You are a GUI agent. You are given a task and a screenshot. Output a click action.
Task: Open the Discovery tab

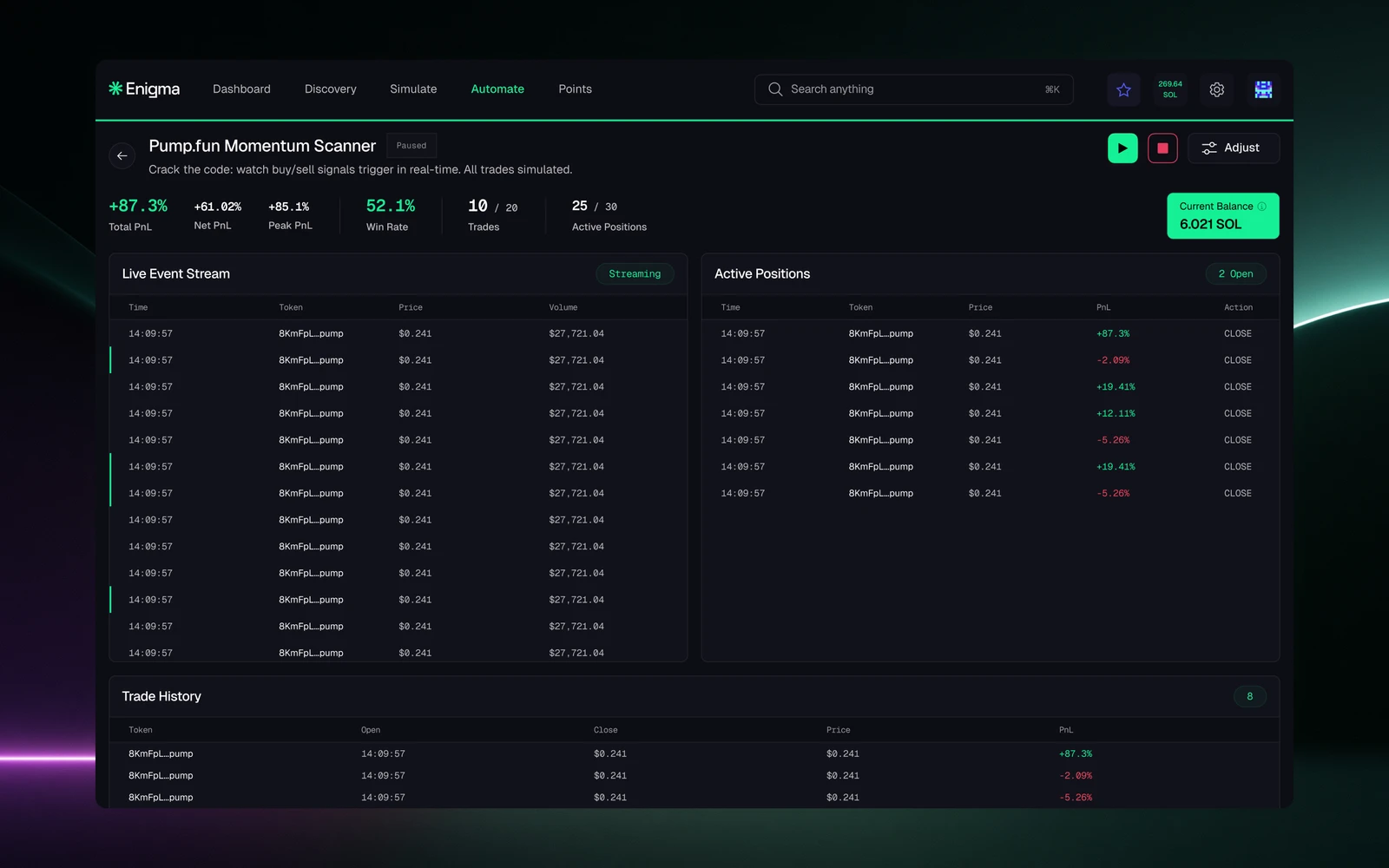click(x=330, y=89)
